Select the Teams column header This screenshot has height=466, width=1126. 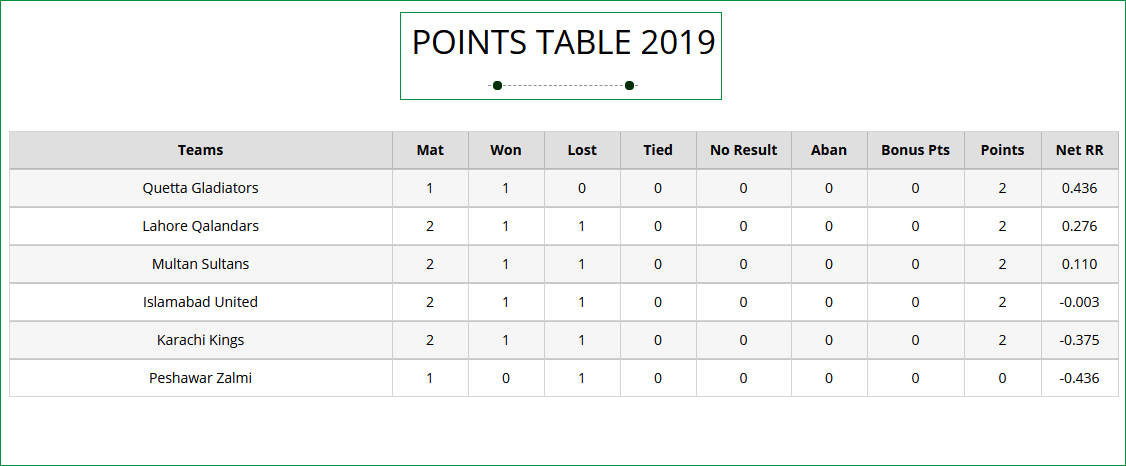coord(200,150)
